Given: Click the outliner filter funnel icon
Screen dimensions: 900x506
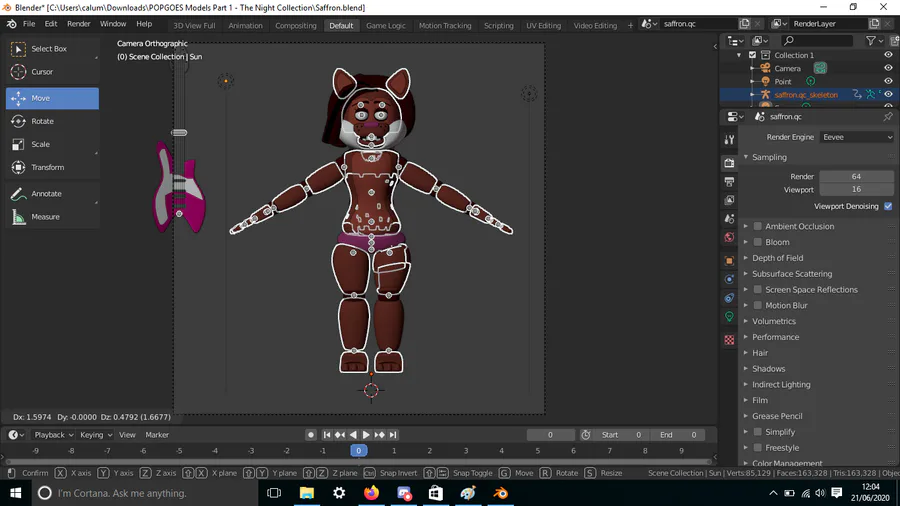Looking at the screenshot, I should (x=871, y=40).
